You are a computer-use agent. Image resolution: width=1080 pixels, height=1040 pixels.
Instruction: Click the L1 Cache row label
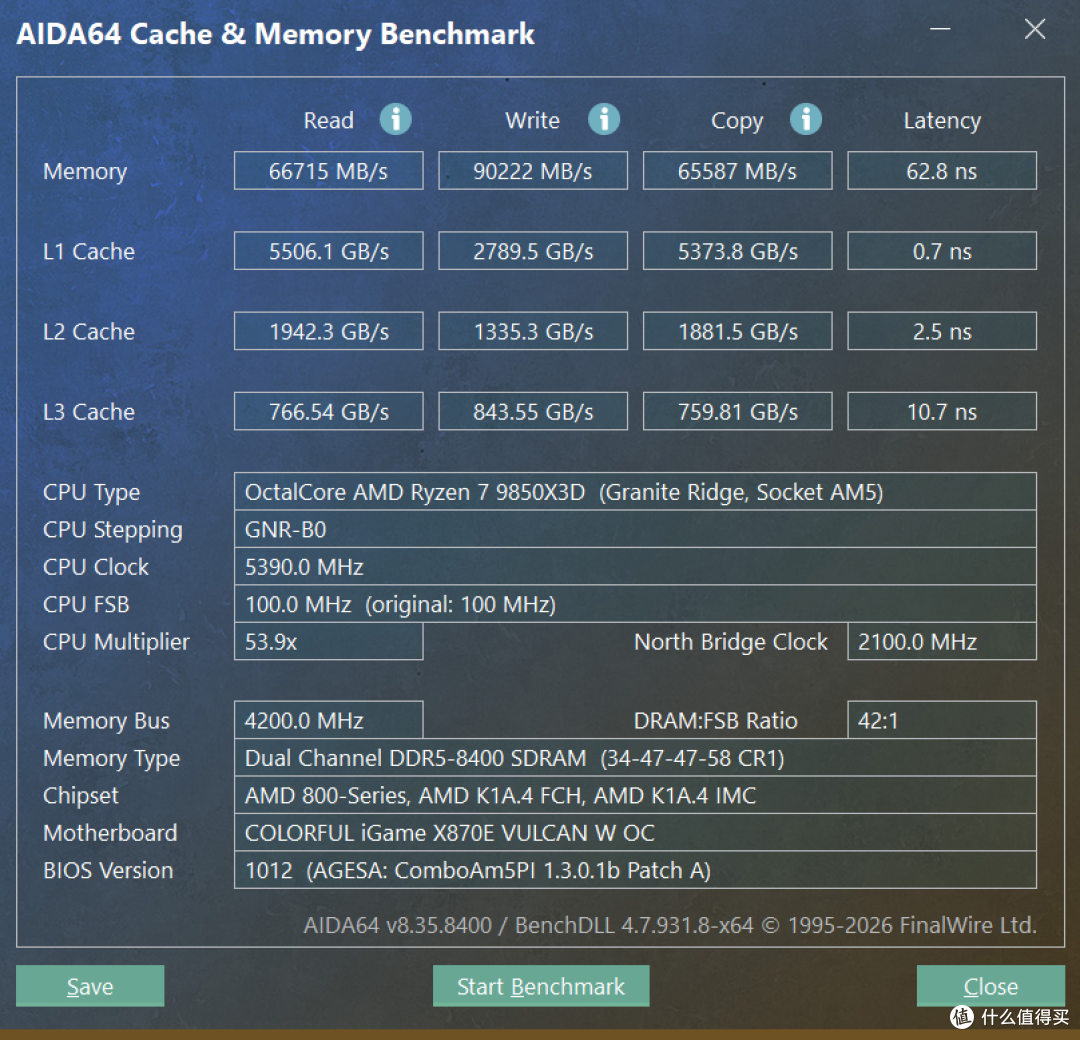click(89, 251)
